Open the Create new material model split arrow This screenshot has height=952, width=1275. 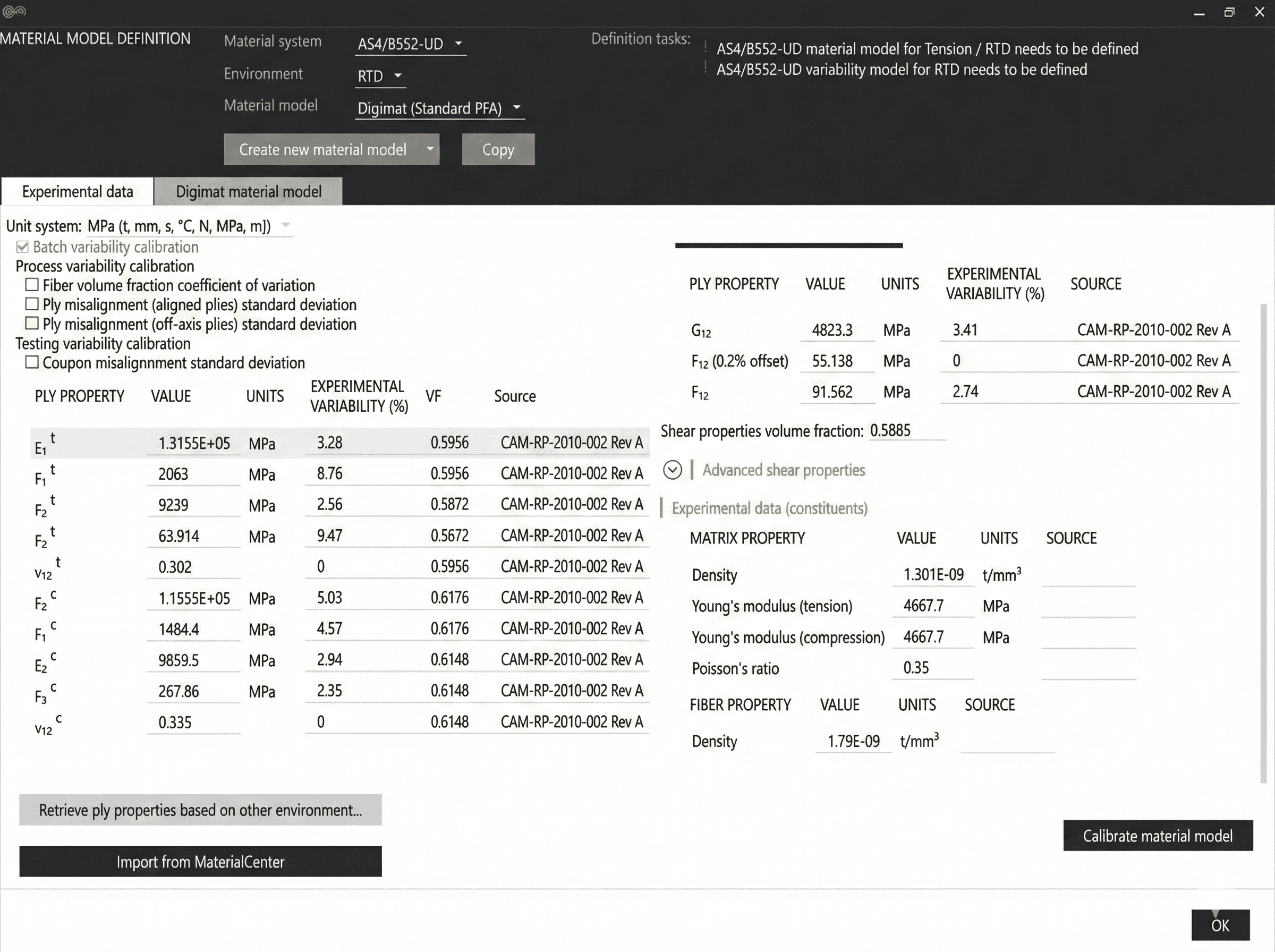pos(430,149)
